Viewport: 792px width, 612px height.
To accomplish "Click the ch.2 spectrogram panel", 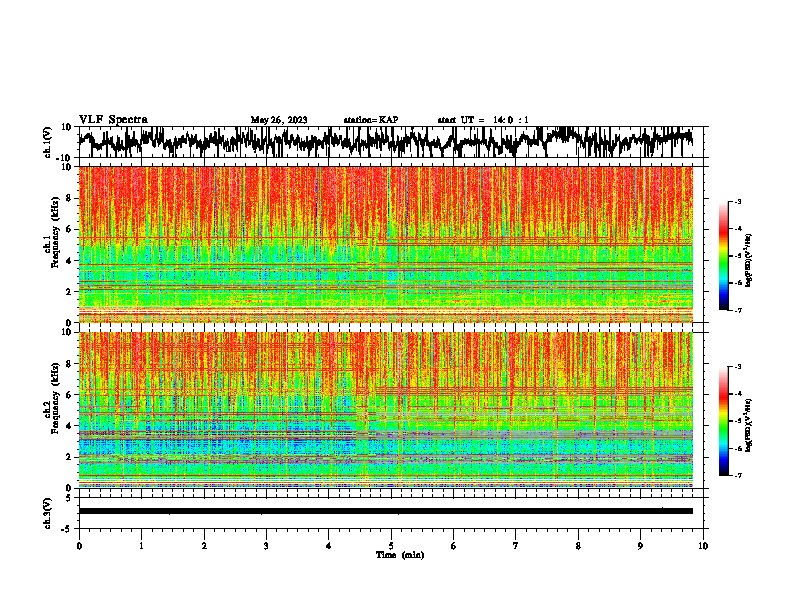I will pyautogui.click(x=385, y=410).
